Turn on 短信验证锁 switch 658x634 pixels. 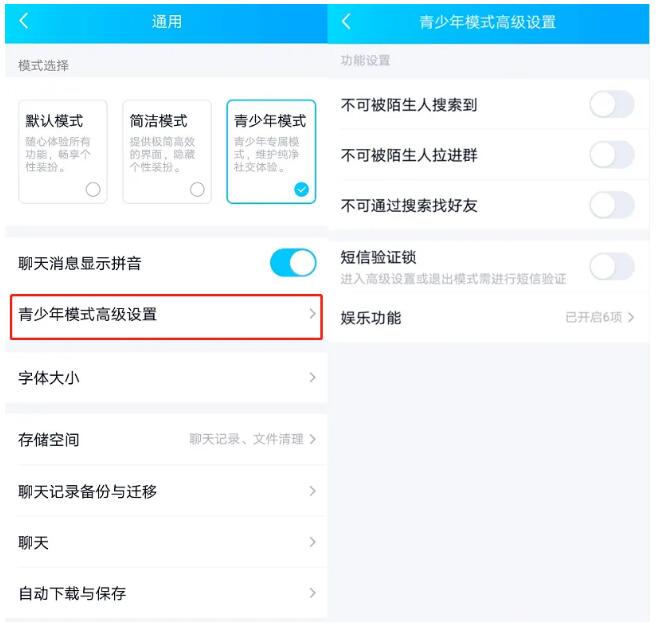pyautogui.click(x=612, y=266)
